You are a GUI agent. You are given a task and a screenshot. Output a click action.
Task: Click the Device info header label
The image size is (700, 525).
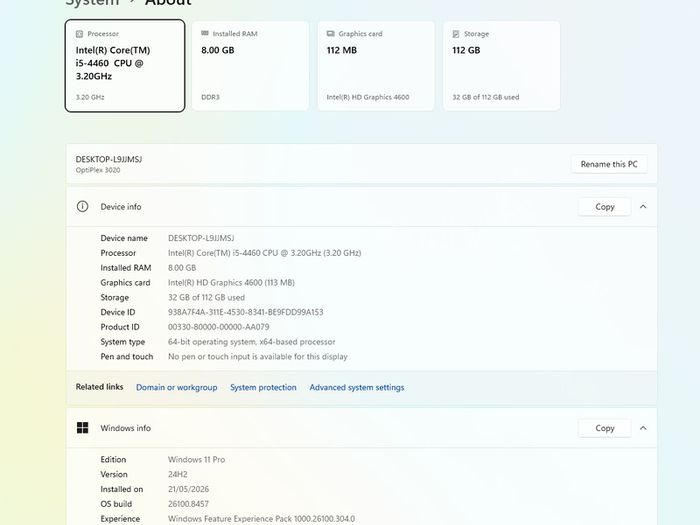click(x=121, y=207)
